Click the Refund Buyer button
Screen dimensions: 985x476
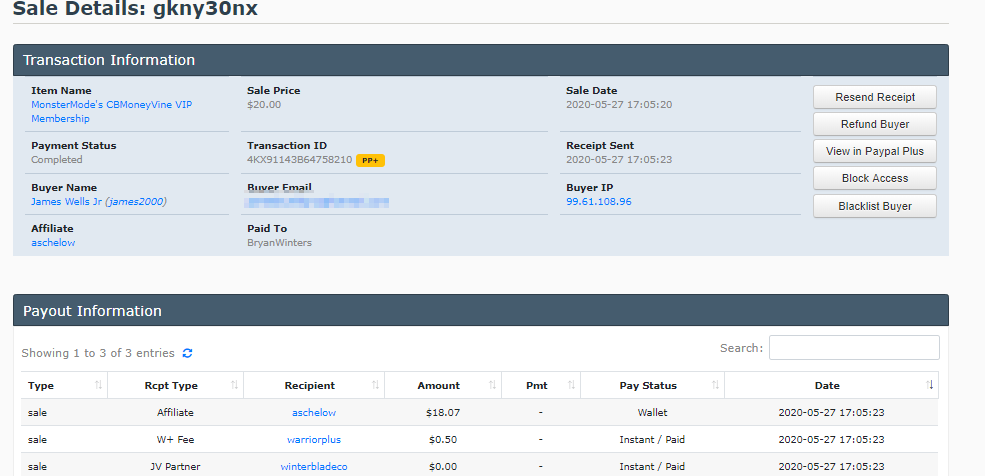point(874,124)
